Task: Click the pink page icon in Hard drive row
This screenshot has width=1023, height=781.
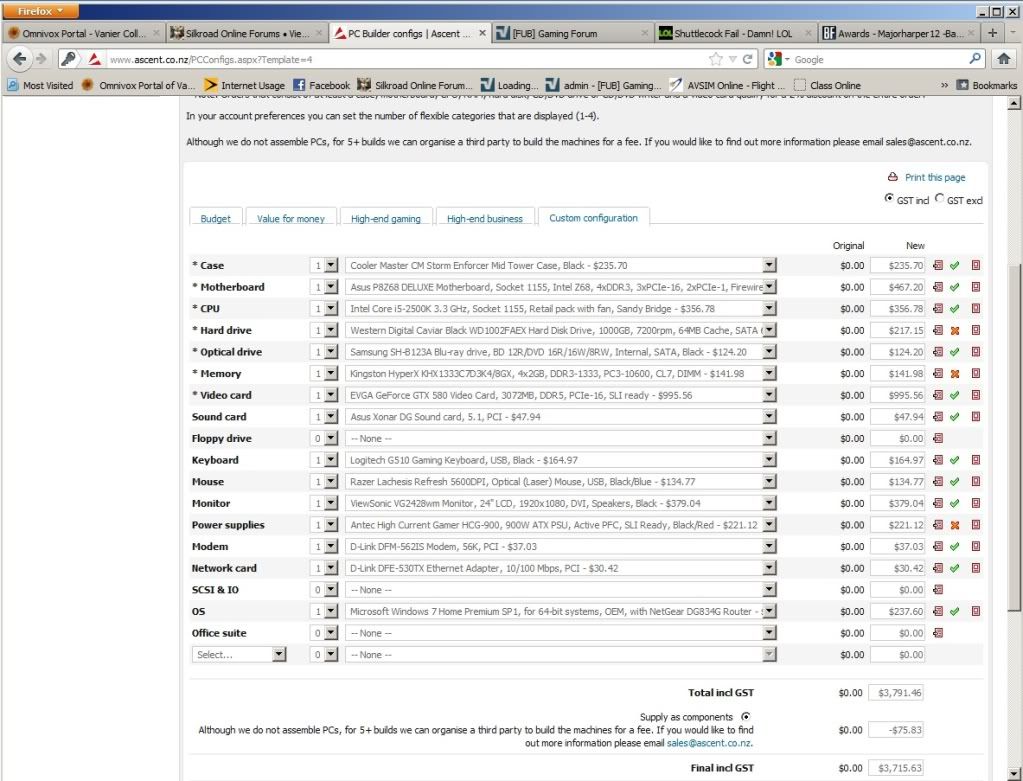Action: [x=975, y=330]
